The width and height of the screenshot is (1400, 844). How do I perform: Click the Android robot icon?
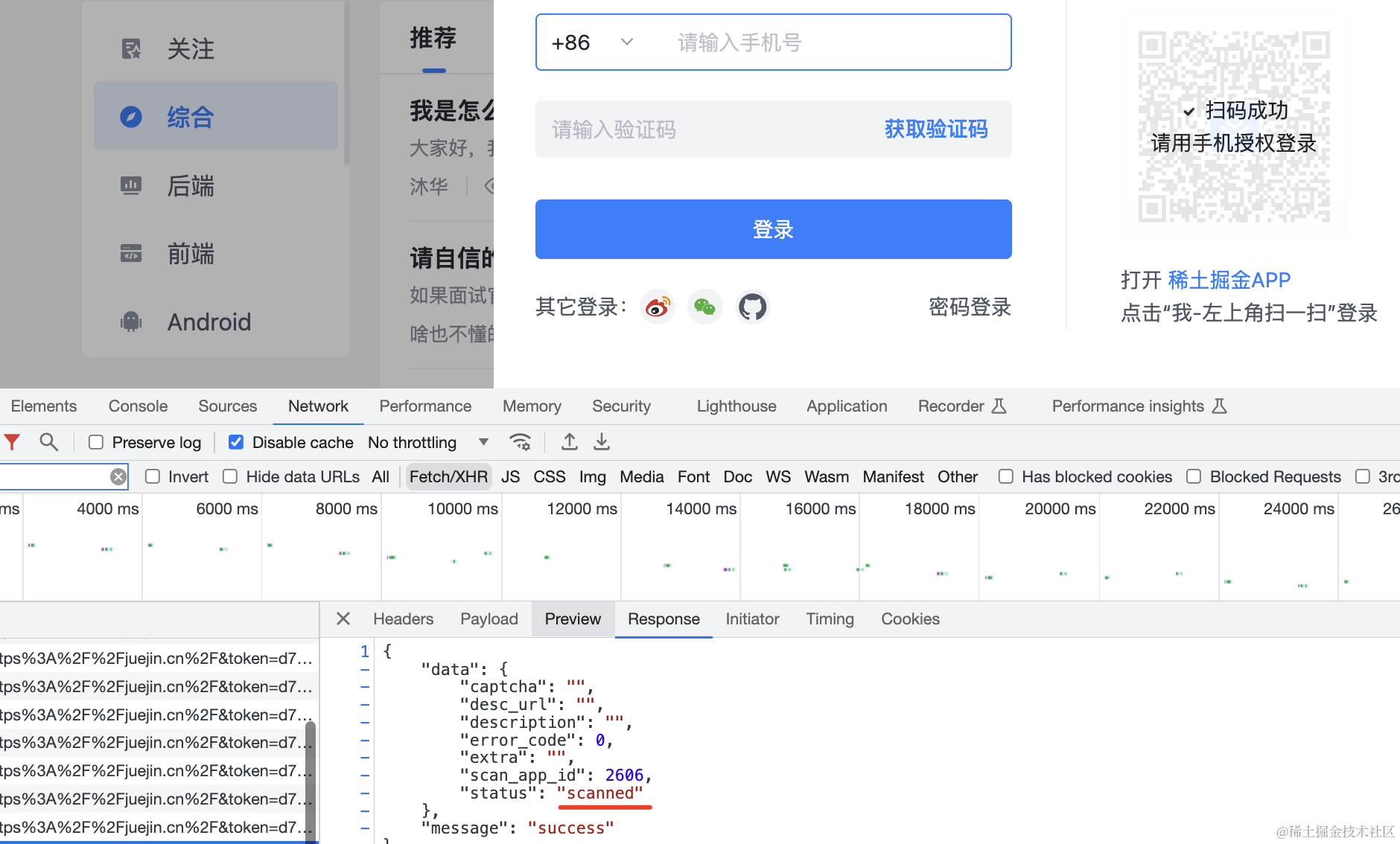point(131,322)
